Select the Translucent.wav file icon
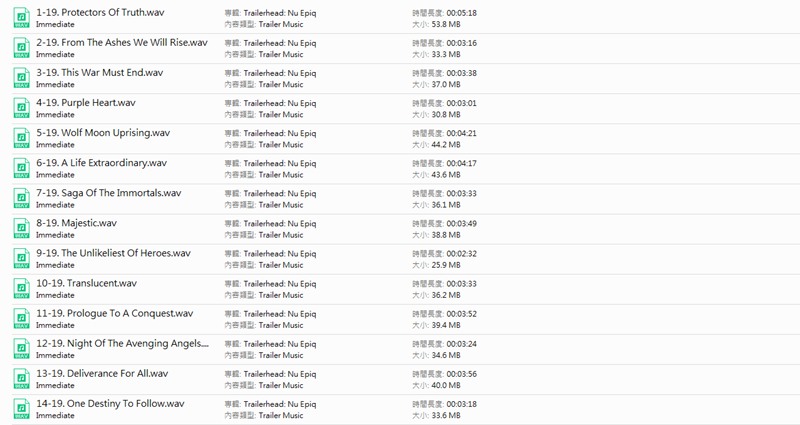The width and height of the screenshot is (800, 425). 21,288
